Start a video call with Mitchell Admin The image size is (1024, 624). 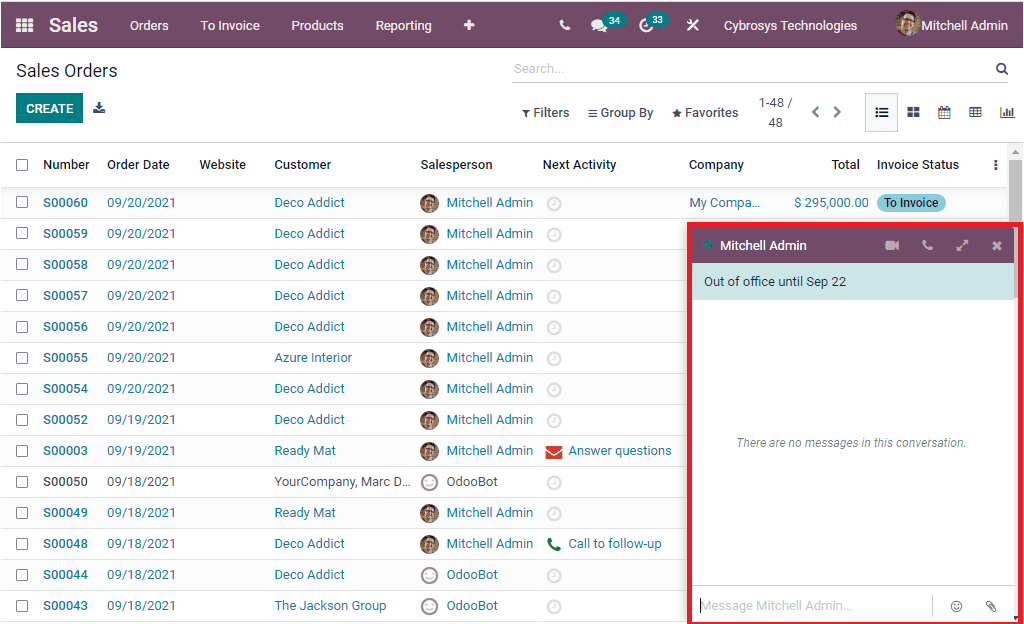pos(892,245)
